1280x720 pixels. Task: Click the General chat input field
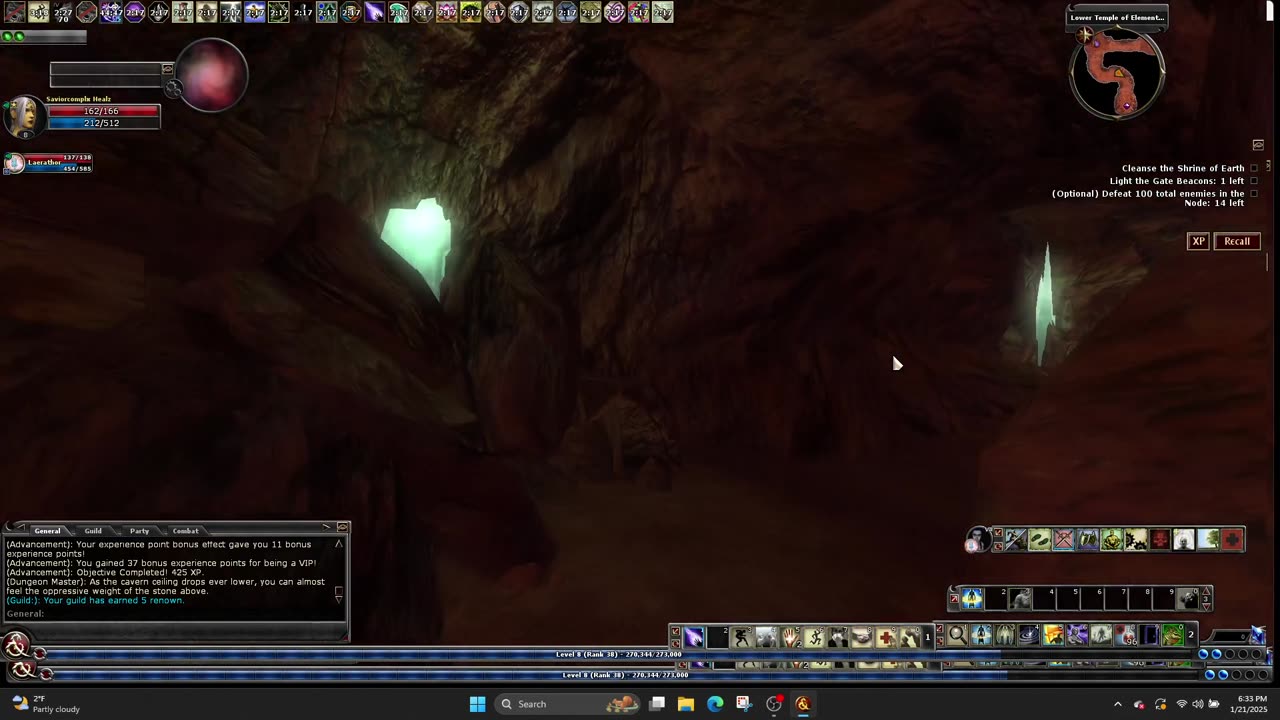click(175, 614)
